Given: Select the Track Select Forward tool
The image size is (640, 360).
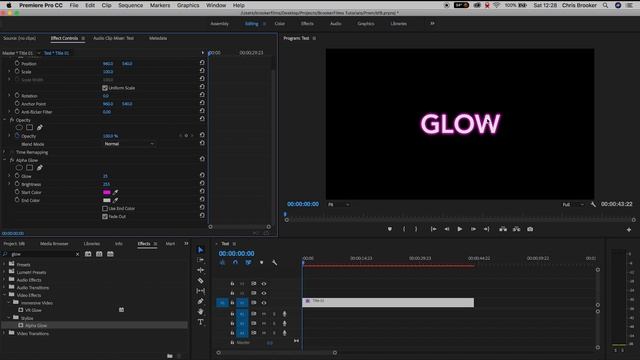Looking at the screenshot, I should 200,260.
